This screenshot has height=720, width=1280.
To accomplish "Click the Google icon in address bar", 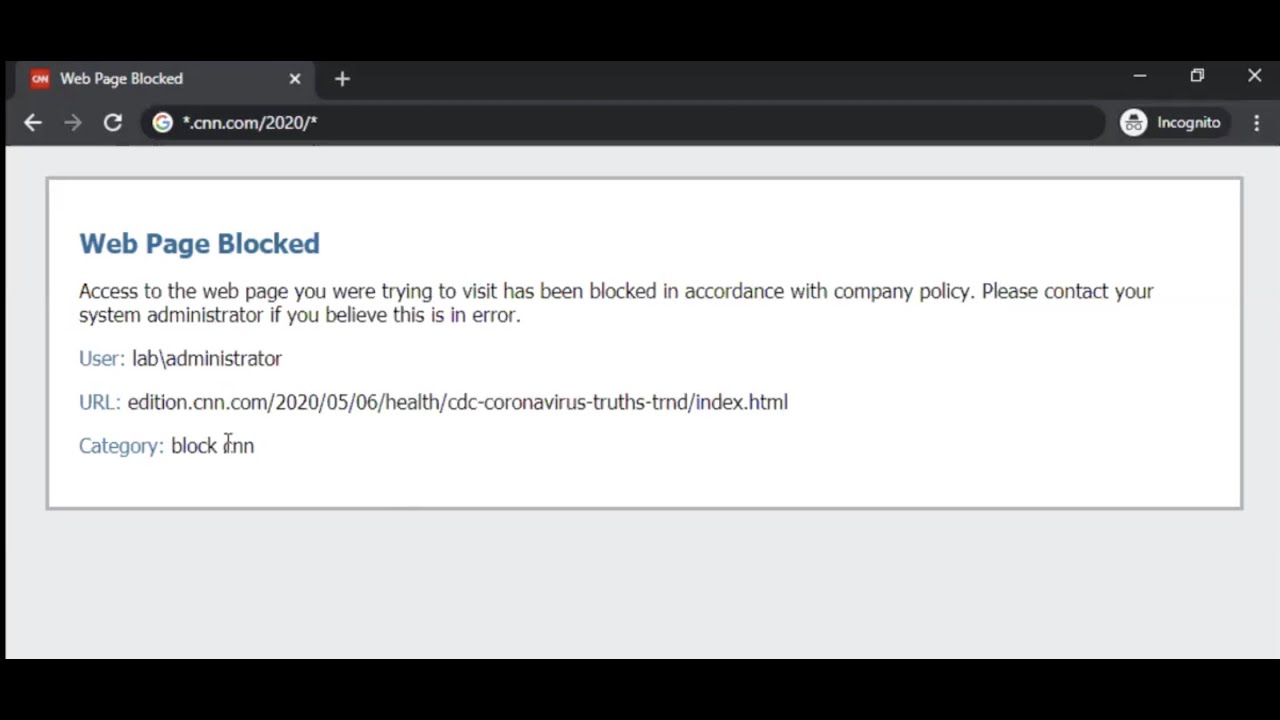I will [x=162, y=123].
